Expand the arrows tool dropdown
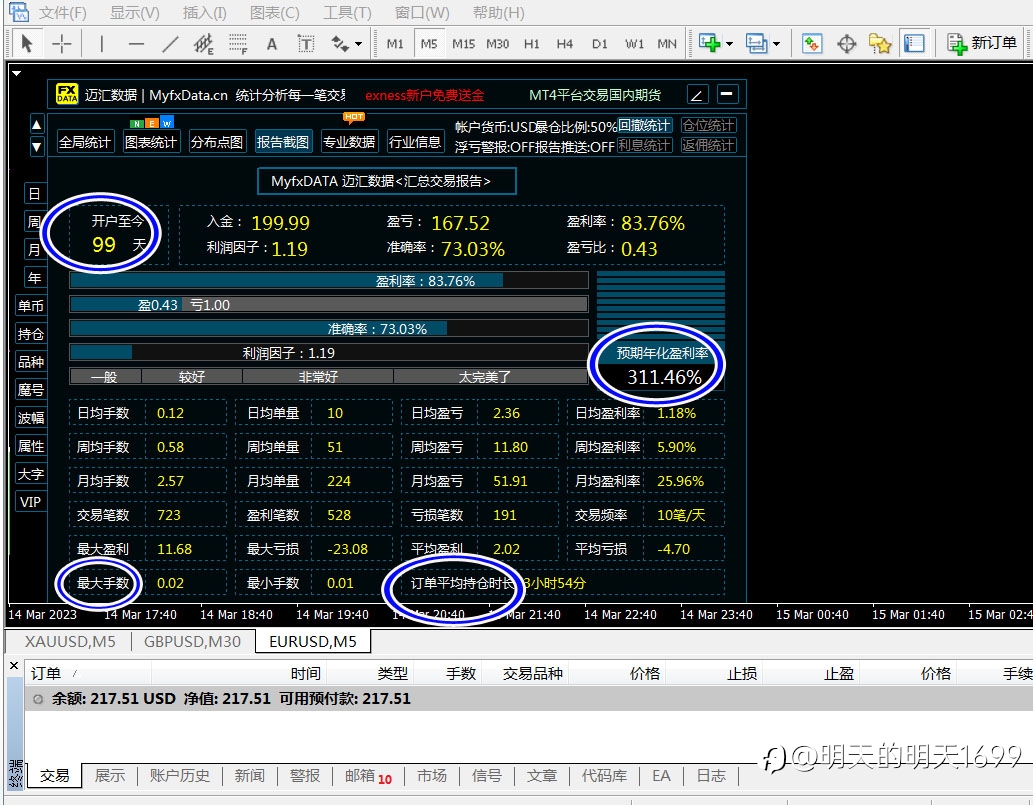The image size is (1033, 805). [358, 44]
